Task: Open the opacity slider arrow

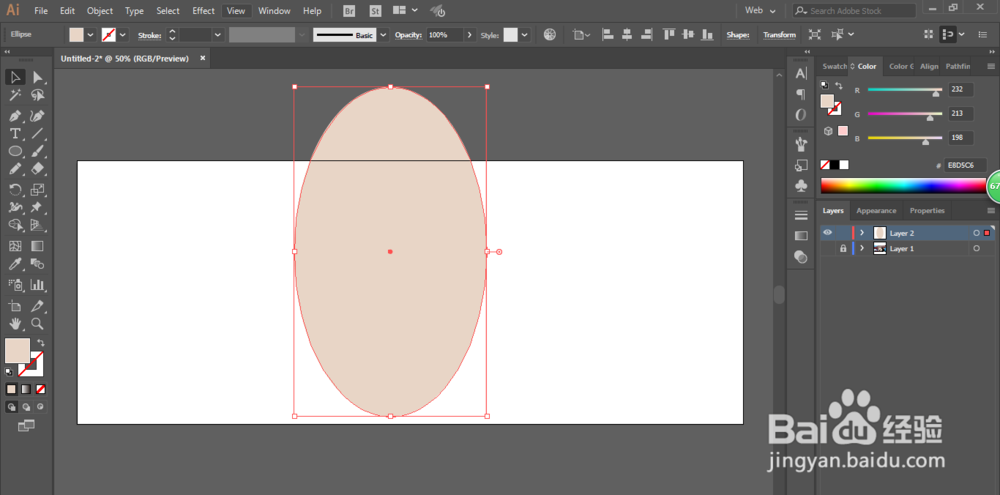Action: point(470,35)
